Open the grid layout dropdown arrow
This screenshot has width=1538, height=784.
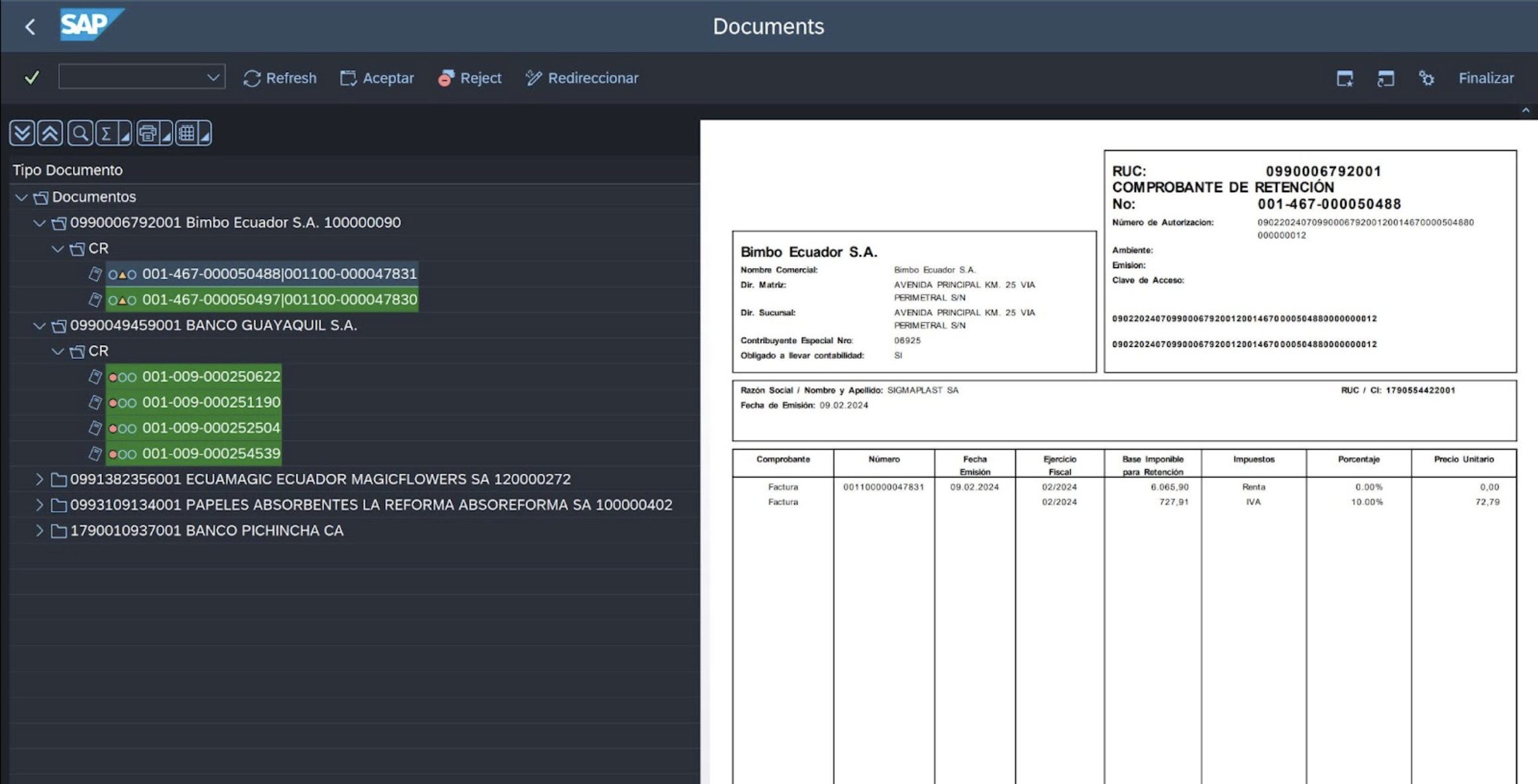pos(205,134)
